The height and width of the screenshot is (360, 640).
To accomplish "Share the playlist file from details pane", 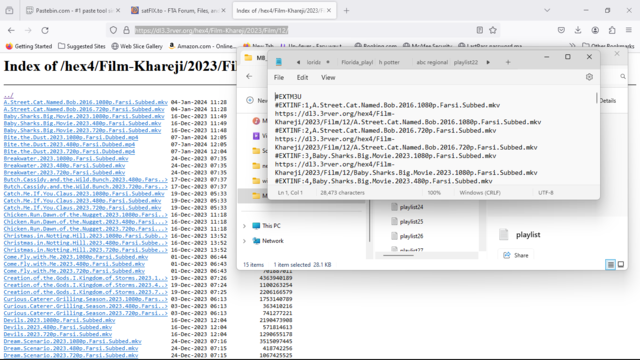I will (516, 255).
